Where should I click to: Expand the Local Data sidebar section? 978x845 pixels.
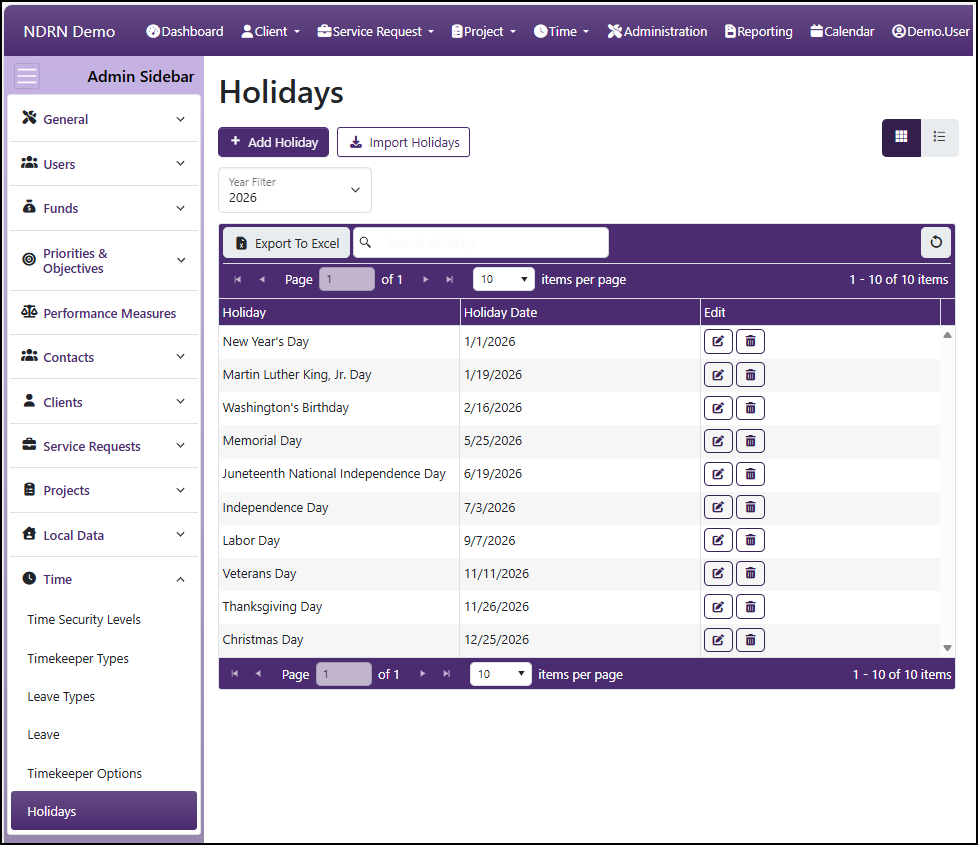pos(104,535)
